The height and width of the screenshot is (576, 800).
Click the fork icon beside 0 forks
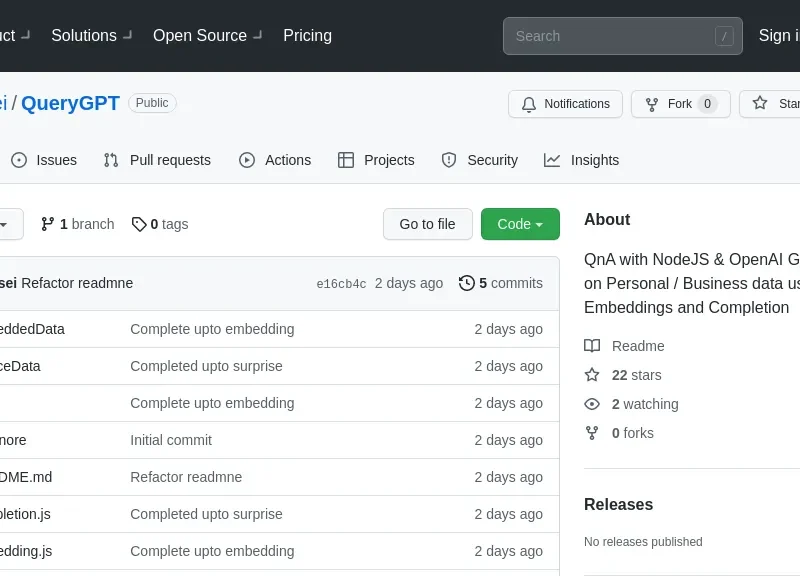point(592,433)
